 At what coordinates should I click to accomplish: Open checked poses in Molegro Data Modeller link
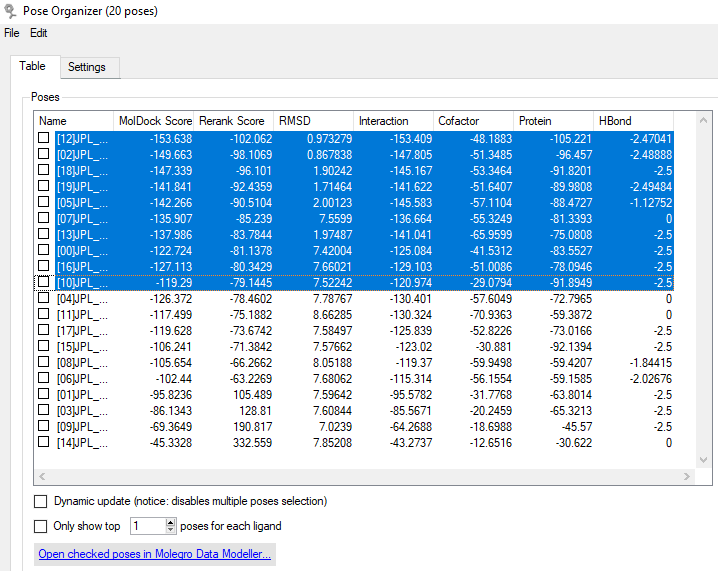[155, 554]
